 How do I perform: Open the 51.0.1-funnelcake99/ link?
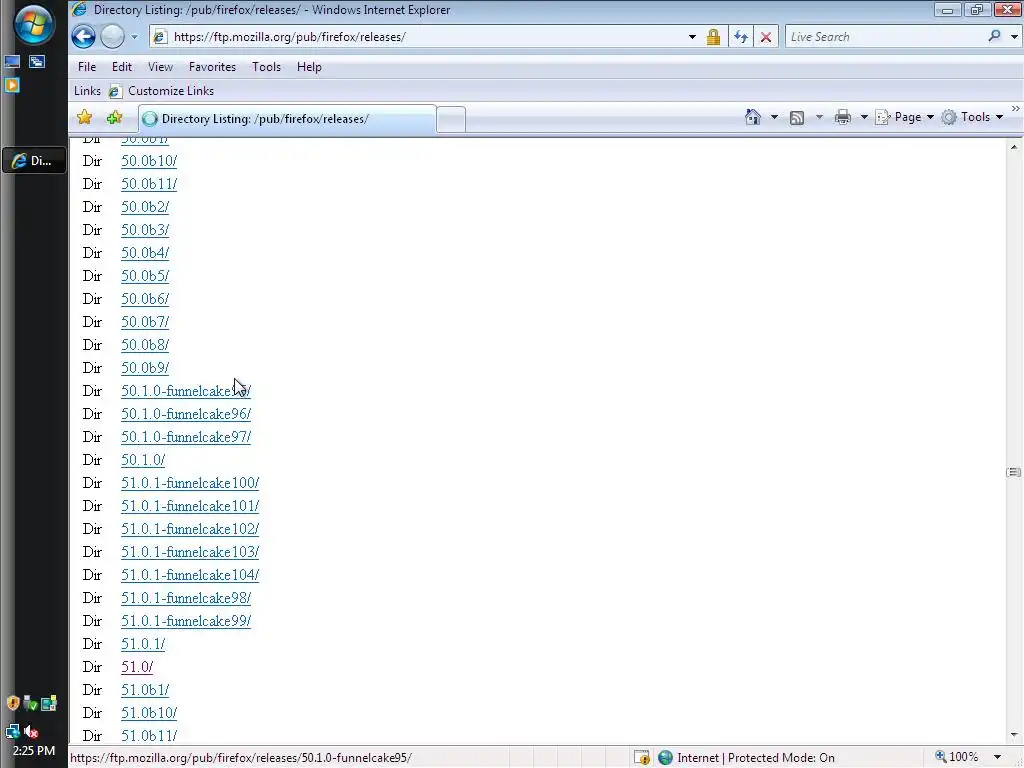point(186,621)
